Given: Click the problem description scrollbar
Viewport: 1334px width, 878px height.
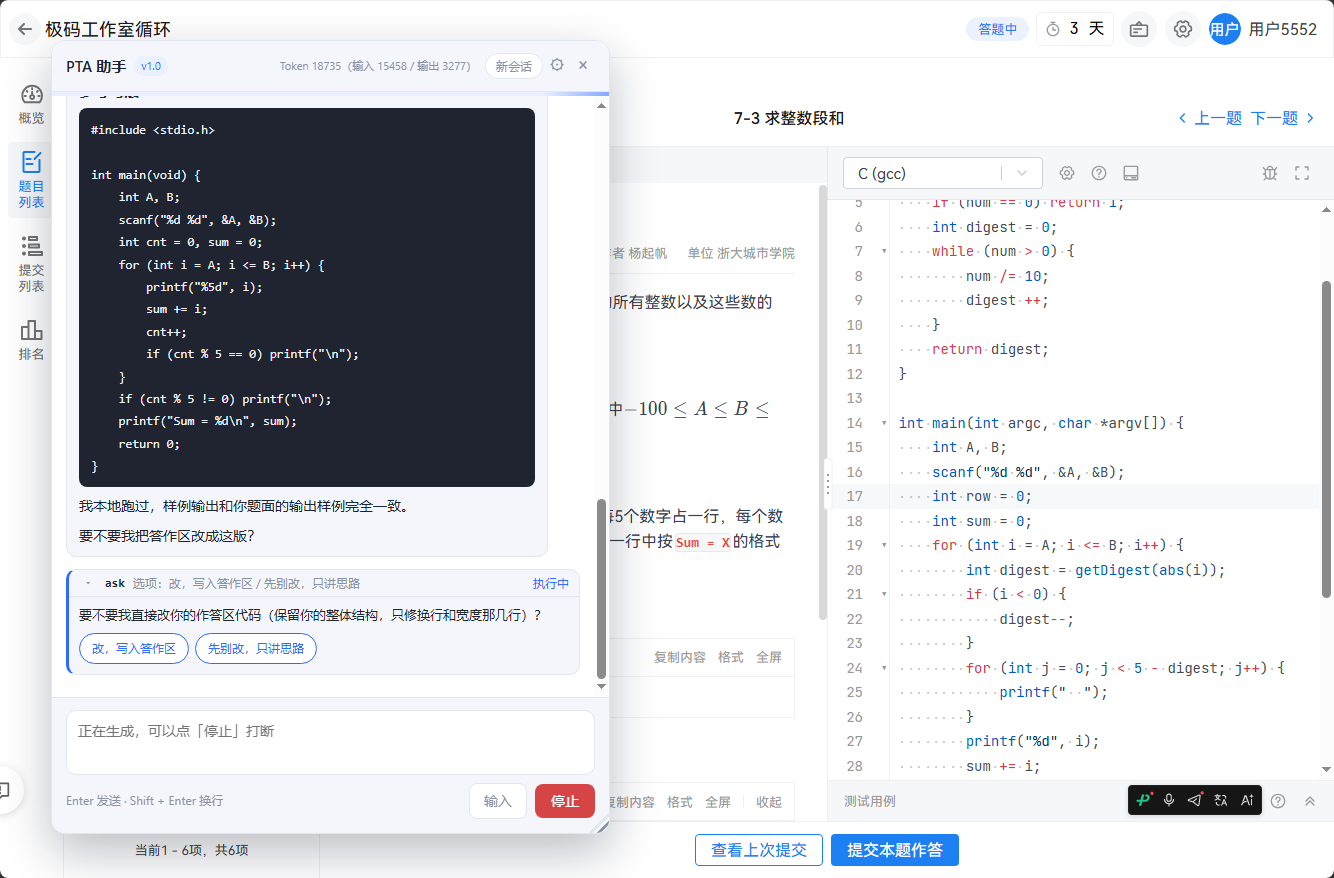Looking at the screenshot, I should 823,400.
